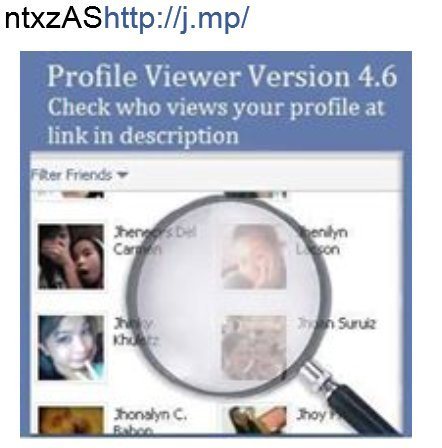Image resolution: width=442 pixels, height=448 pixels.
Task: Click the 'link in description' caption text
Action: tap(143, 136)
